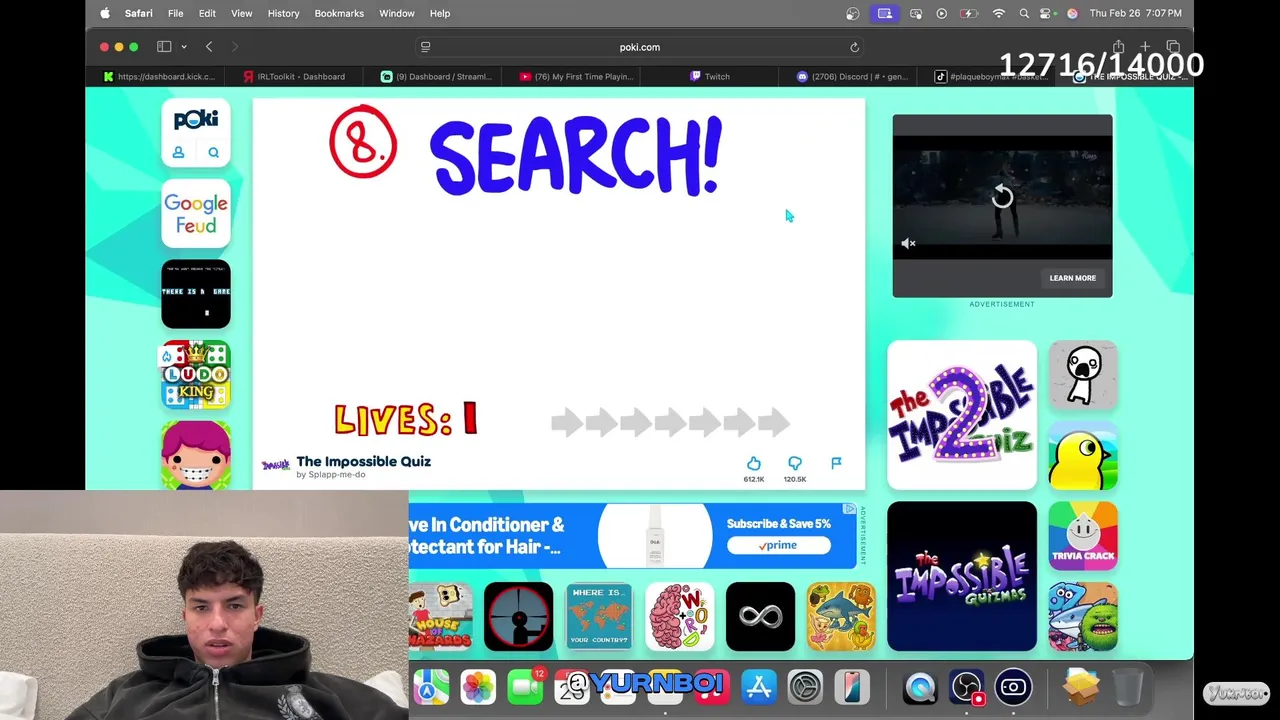Image resolution: width=1280 pixels, height=720 pixels.
Task: Open App Store in Dock
Action: pos(759,687)
